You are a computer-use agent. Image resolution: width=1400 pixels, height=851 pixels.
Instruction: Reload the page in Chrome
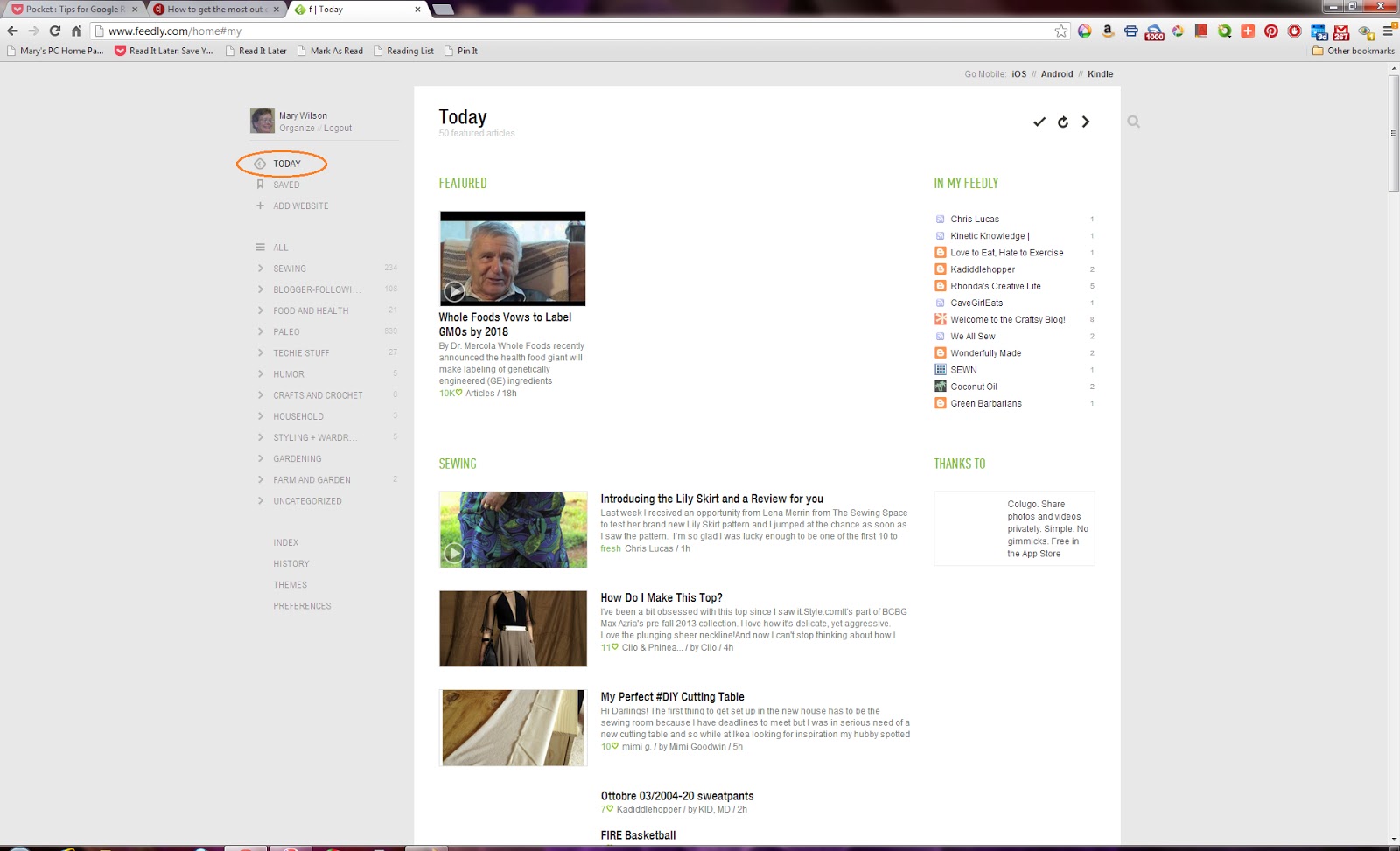[x=54, y=31]
